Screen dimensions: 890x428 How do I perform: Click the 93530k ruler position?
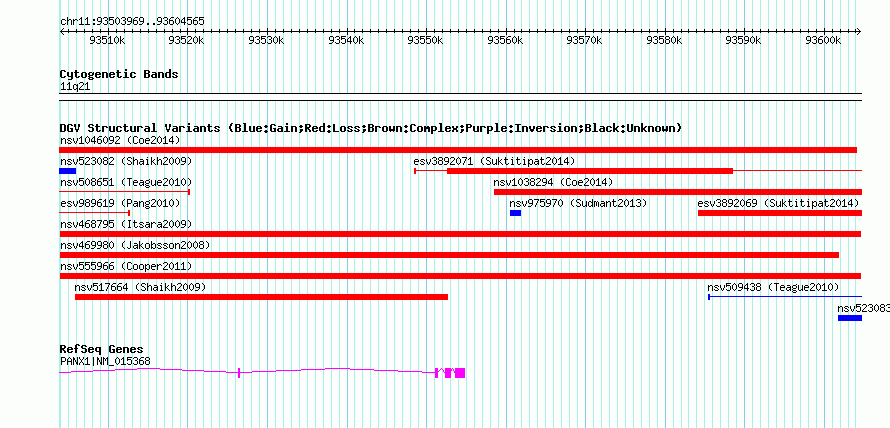tap(266, 41)
